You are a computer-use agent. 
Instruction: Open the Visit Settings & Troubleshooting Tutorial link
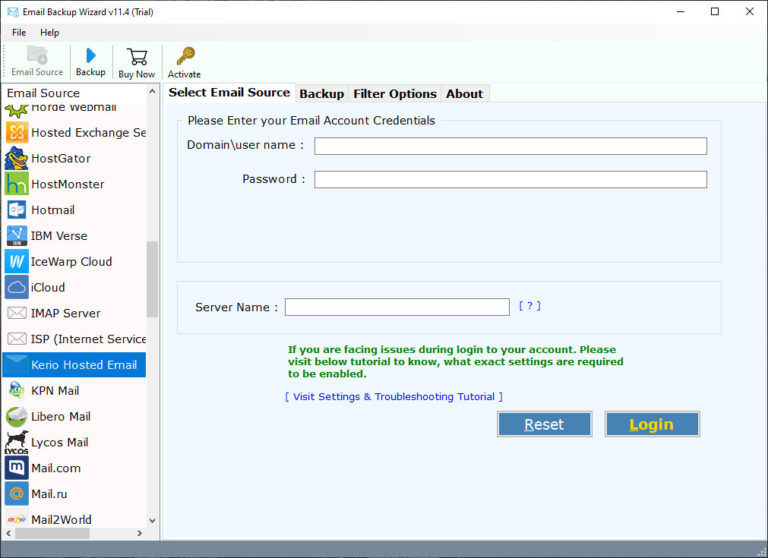[x=394, y=396]
